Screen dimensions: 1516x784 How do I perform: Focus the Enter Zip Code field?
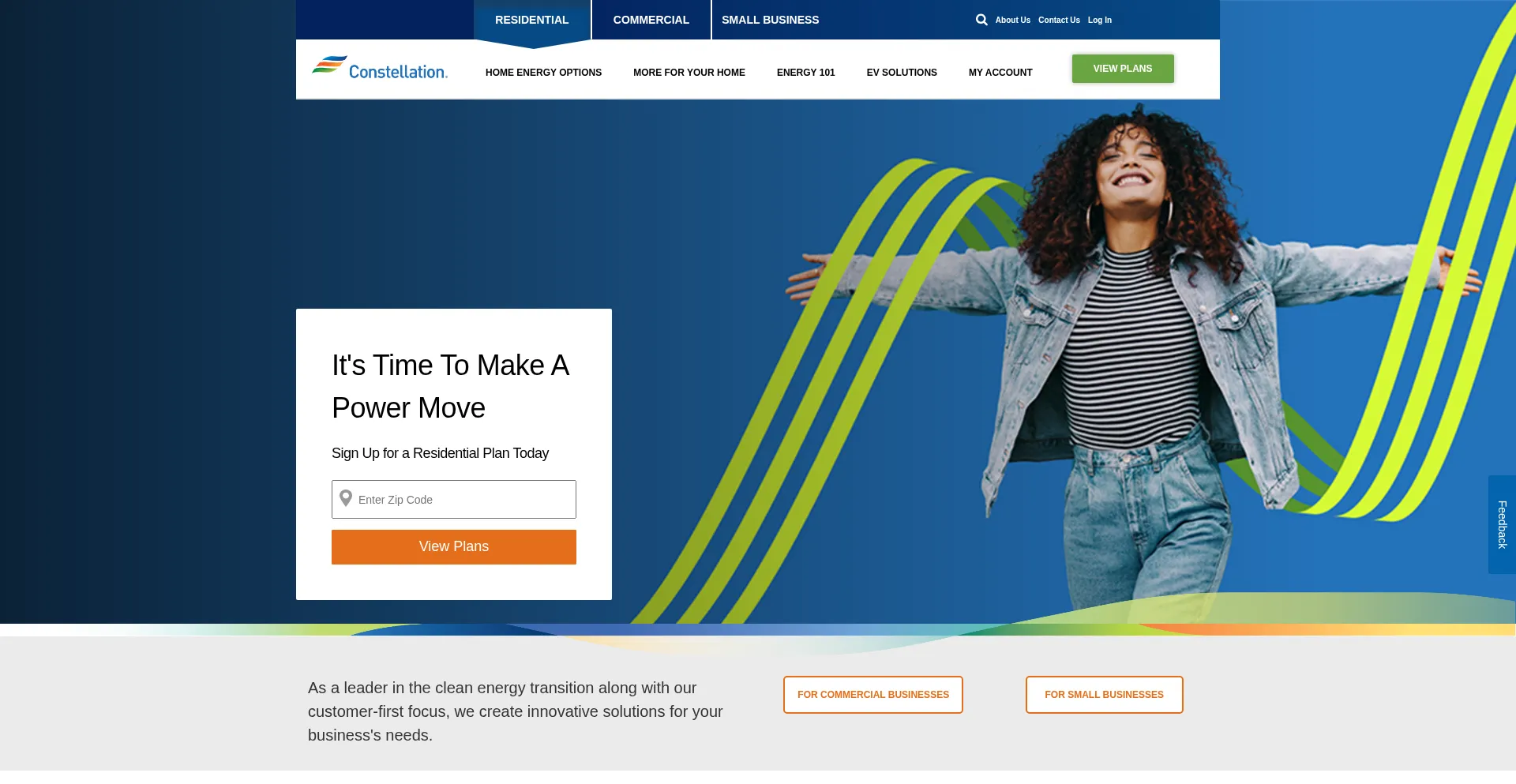[454, 499]
